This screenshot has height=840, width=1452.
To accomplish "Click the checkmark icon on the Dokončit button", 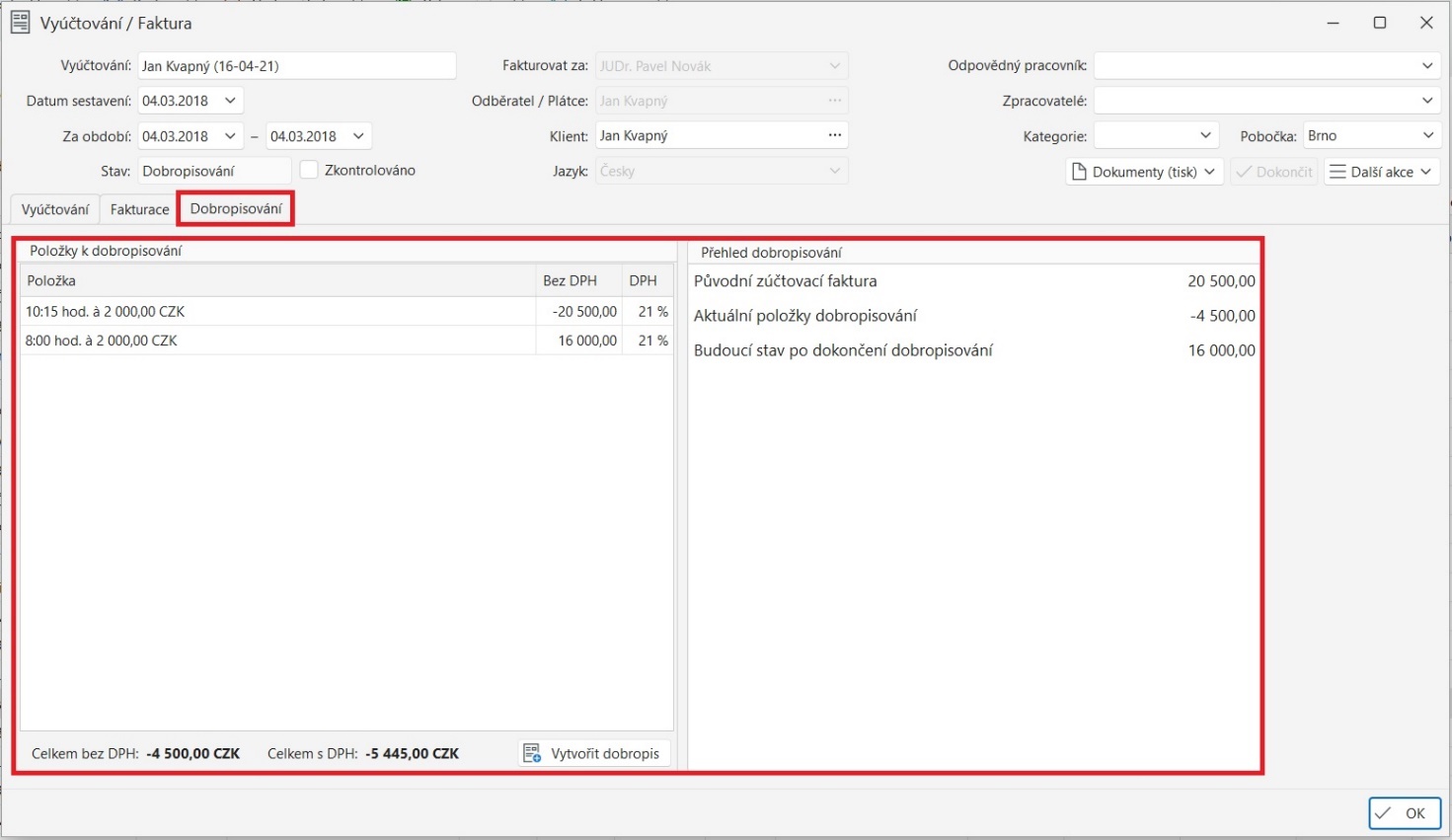I will [1245, 171].
